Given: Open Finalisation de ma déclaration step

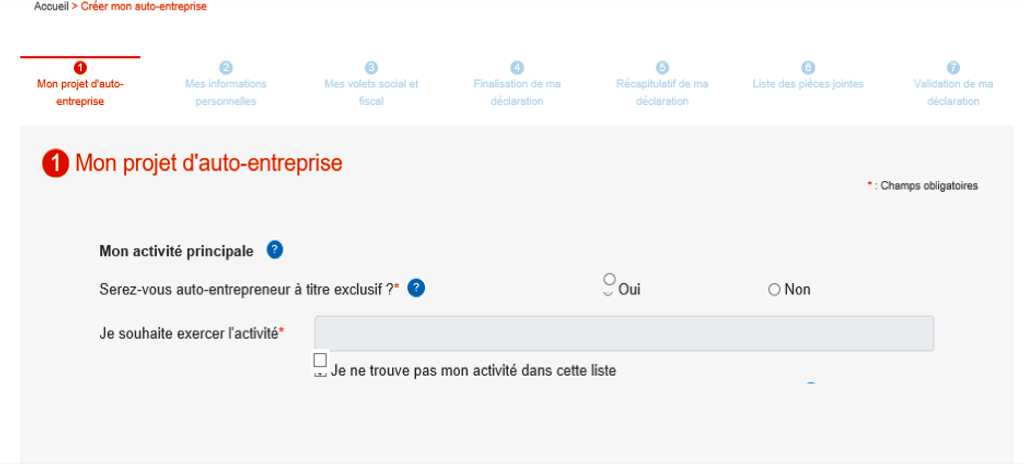Looking at the screenshot, I should 517,93.
